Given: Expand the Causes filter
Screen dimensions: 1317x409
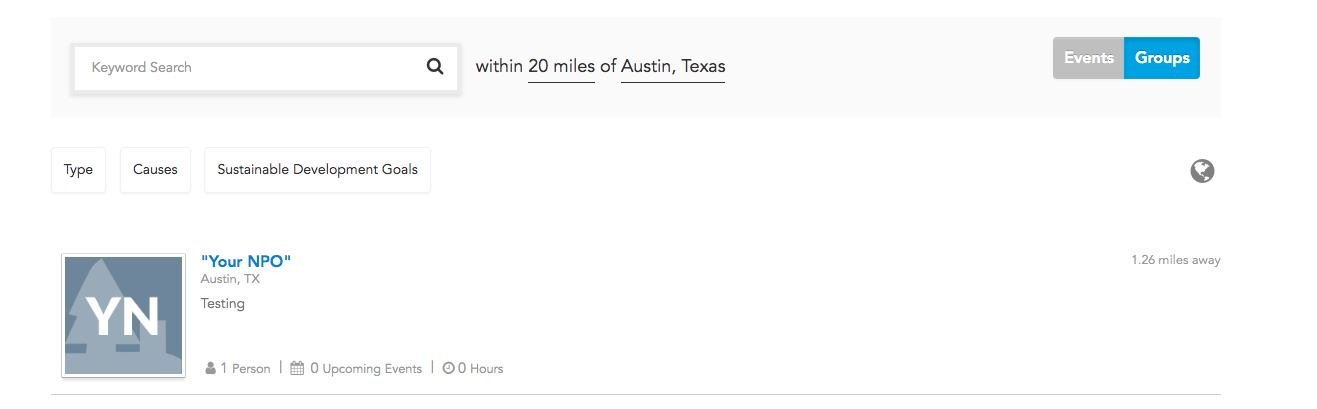Looking at the screenshot, I should coord(155,170).
